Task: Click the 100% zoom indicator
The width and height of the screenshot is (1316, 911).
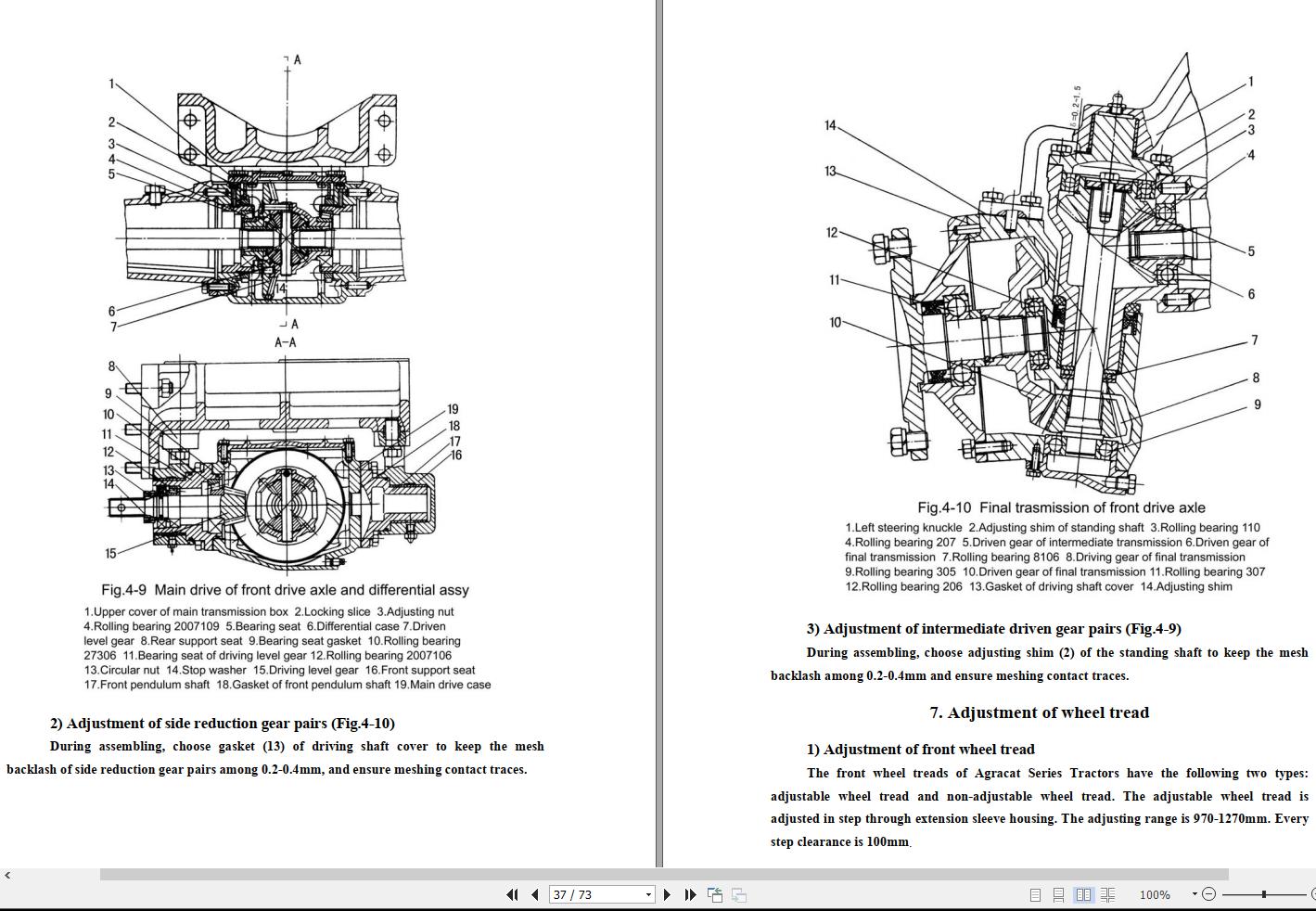Action: [1154, 894]
